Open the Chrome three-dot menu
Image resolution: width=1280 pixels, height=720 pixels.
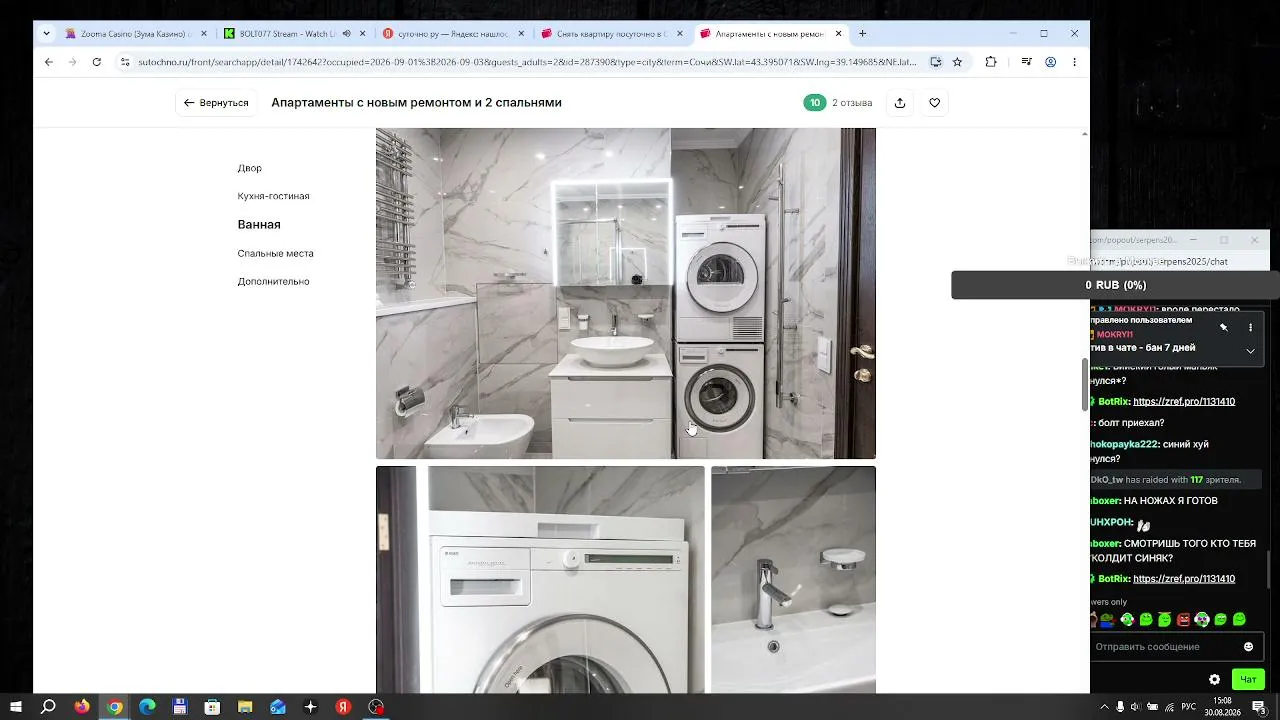[1075, 62]
